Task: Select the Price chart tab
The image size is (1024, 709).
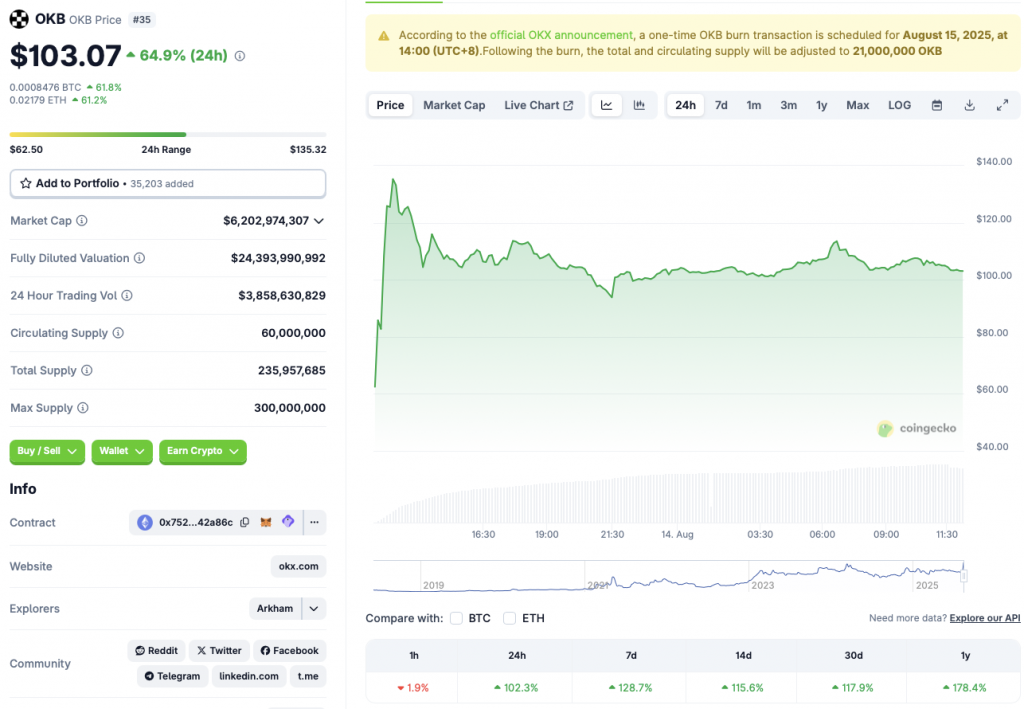Action: pos(390,105)
